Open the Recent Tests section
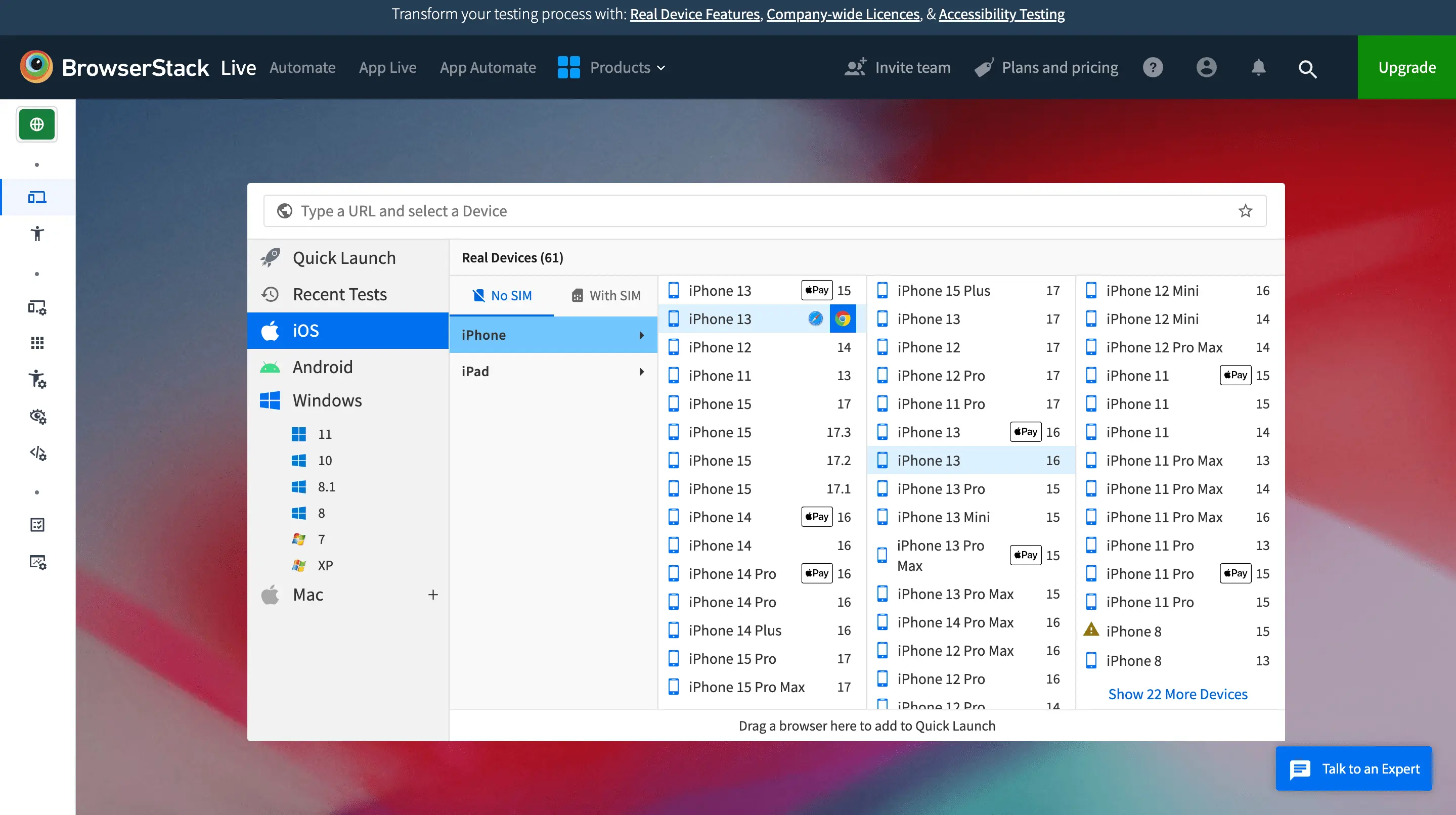1456x815 pixels. [x=339, y=294]
